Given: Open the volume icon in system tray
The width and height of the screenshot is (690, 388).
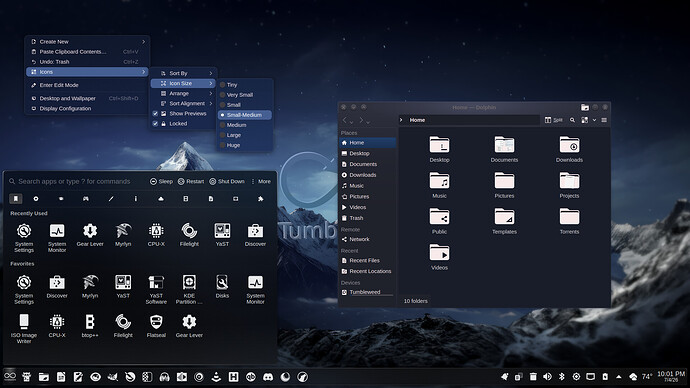Looking at the screenshot, I should (x=547, y=377).
